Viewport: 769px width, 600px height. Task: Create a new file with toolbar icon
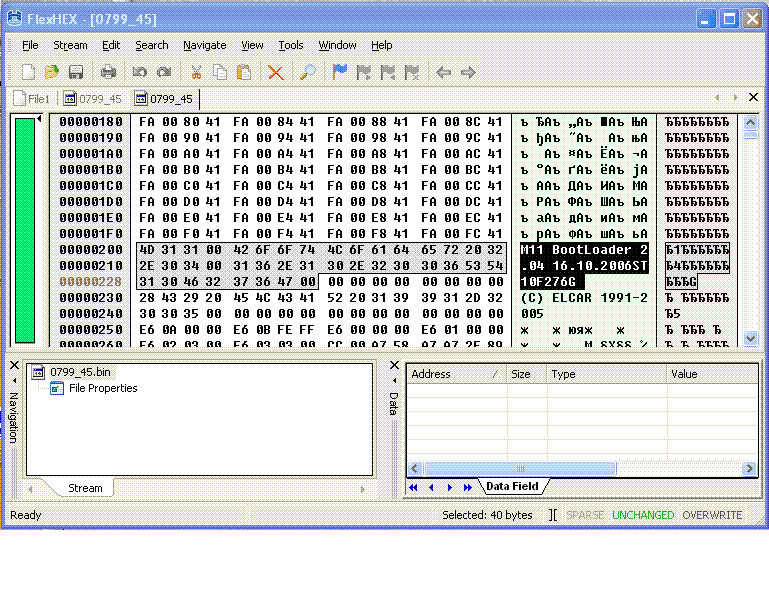28,73
